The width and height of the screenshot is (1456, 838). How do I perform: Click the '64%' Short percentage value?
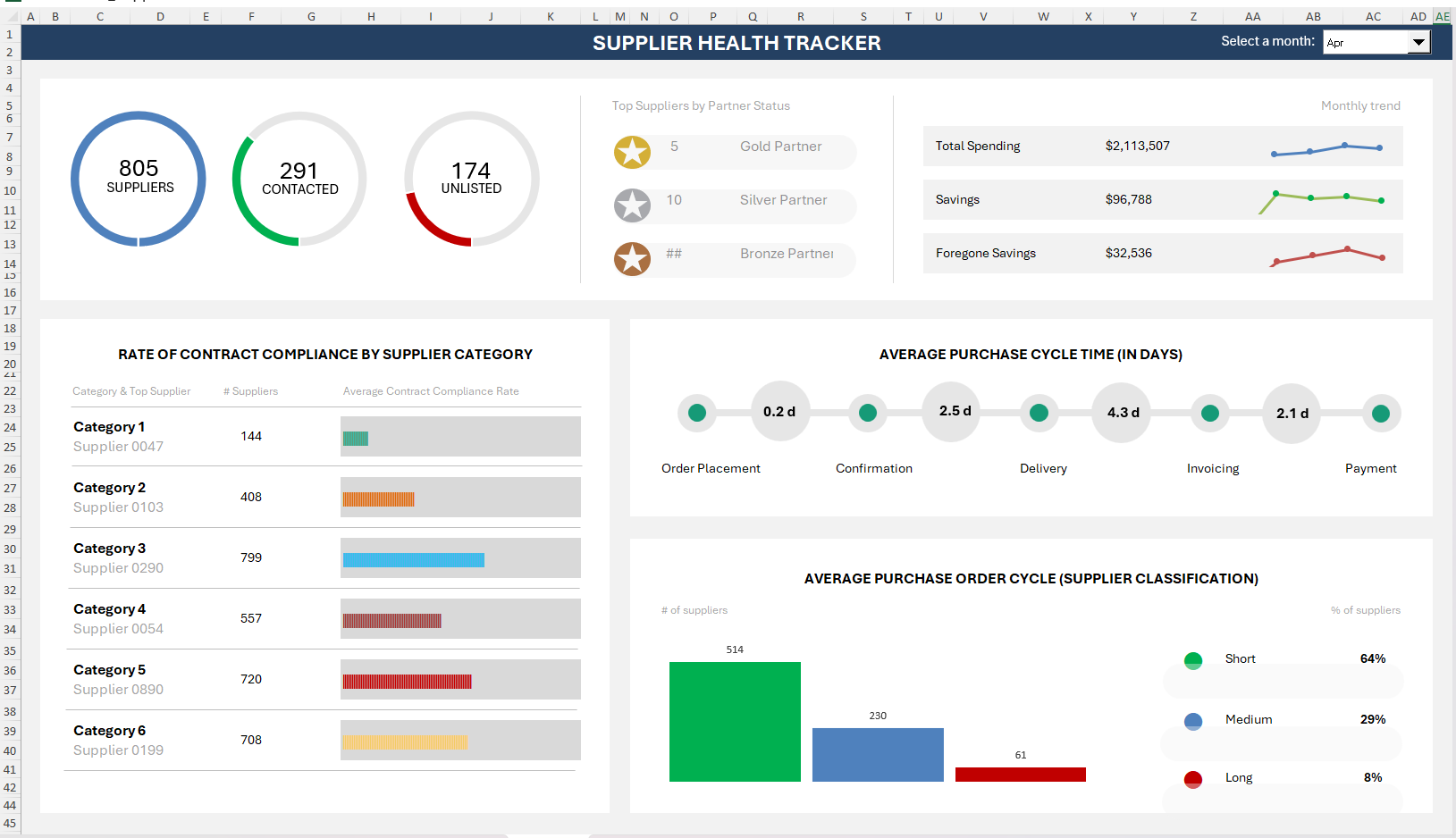(x=1373, y=658)
